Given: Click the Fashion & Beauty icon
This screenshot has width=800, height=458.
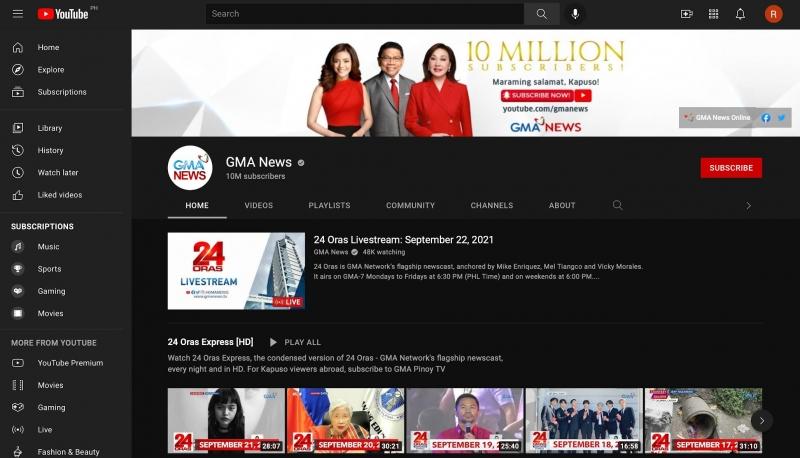Looking at the screenshot, I should click(18, 452).
